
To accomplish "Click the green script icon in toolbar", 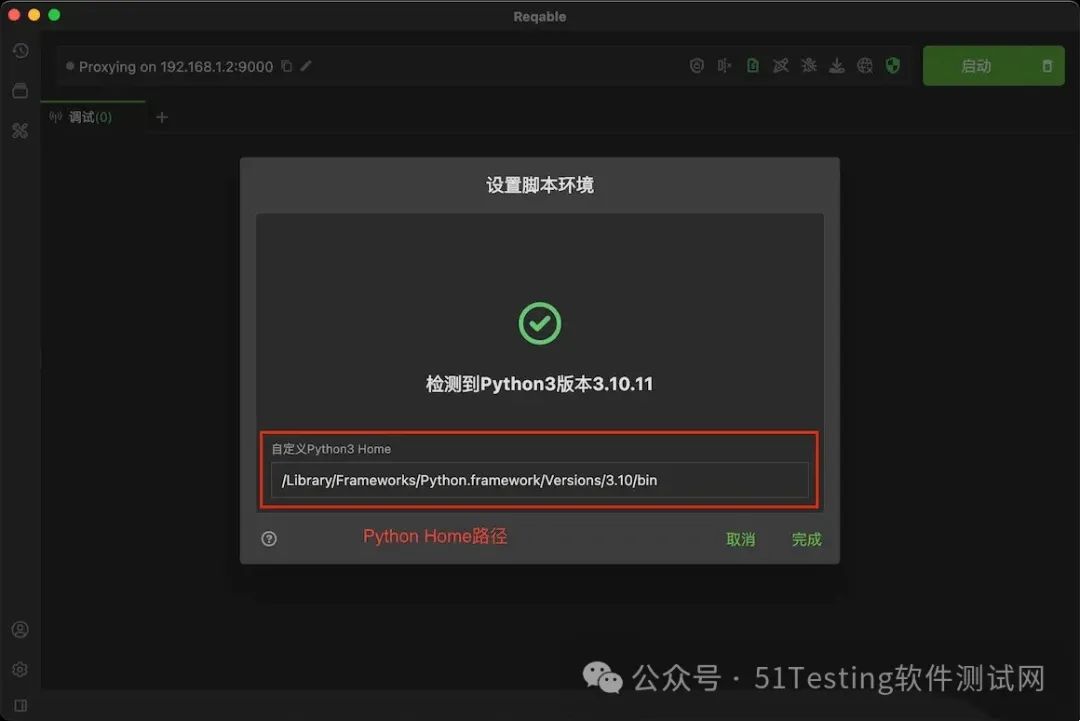I will point(753,65).
